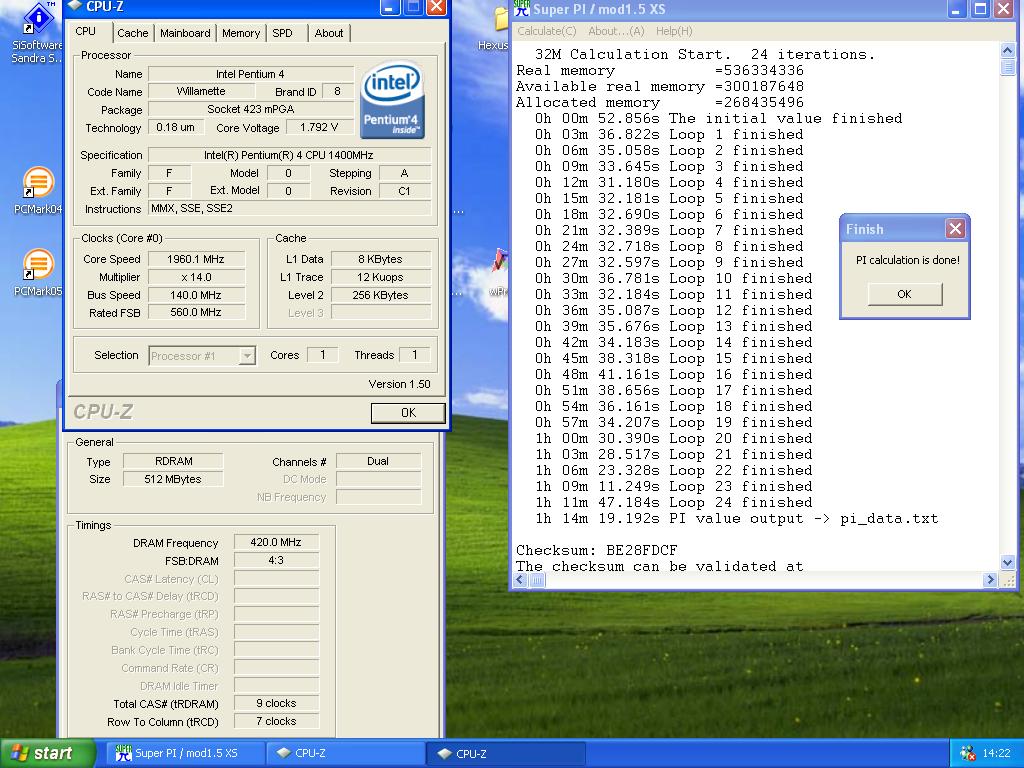Image resolution: width=1024 pixels, height=768 pixels.
Task: Click the Specification field text
Action: coord(289,155)
